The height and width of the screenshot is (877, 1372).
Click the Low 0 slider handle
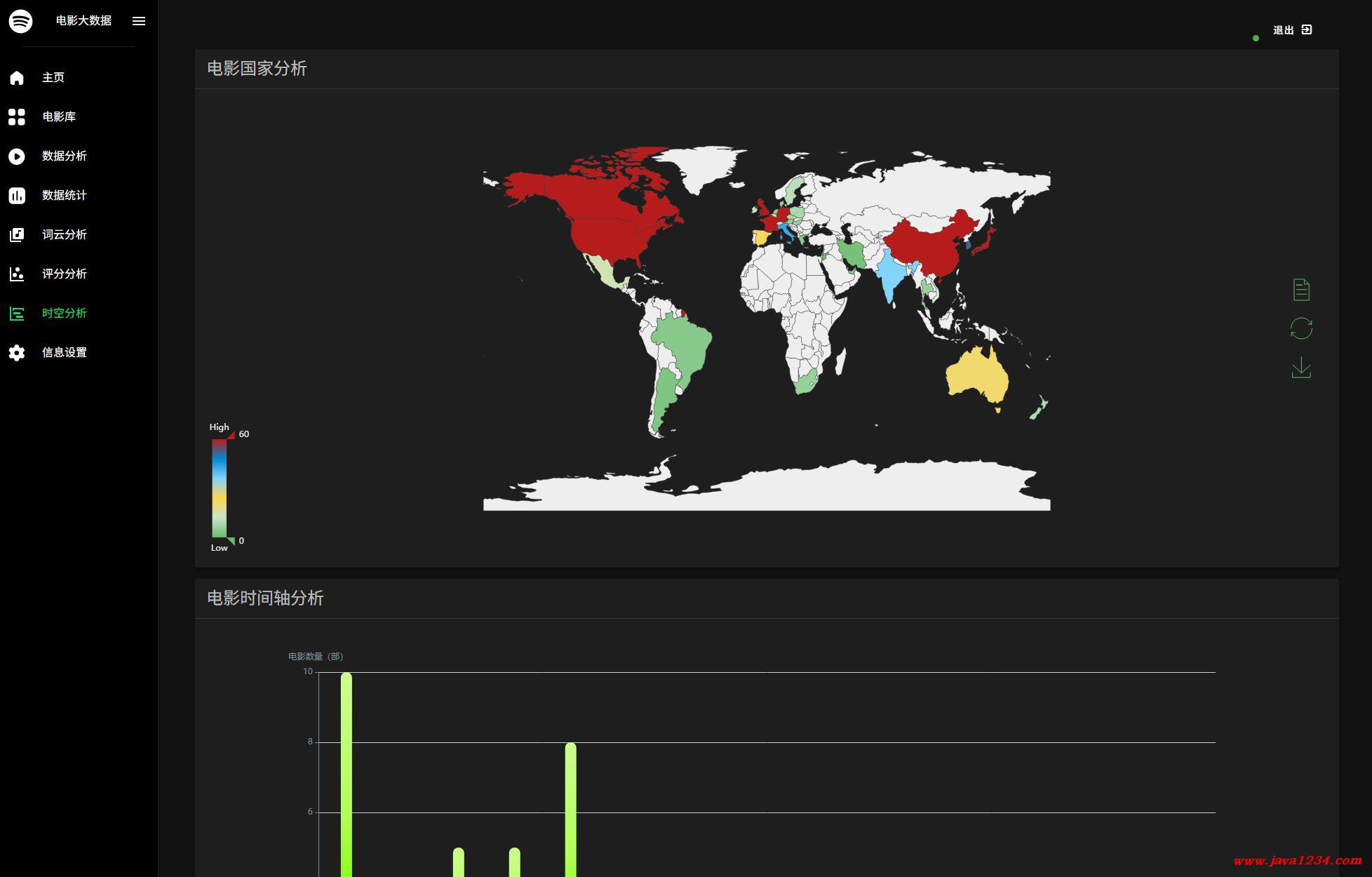231,541
